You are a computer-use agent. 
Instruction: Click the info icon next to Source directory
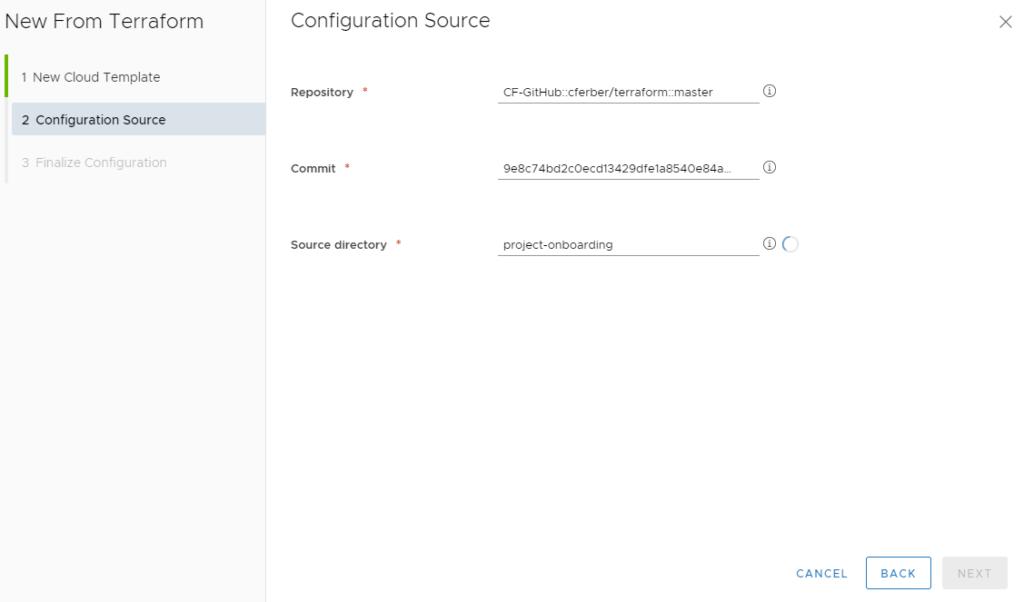769,244
